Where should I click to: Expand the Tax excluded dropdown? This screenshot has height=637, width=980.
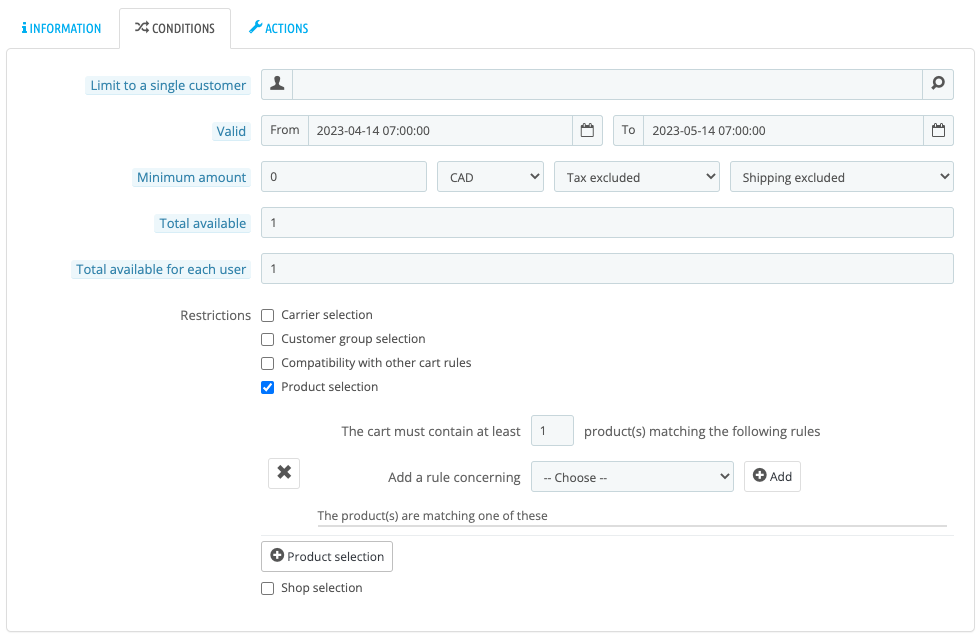coord(636,177)
